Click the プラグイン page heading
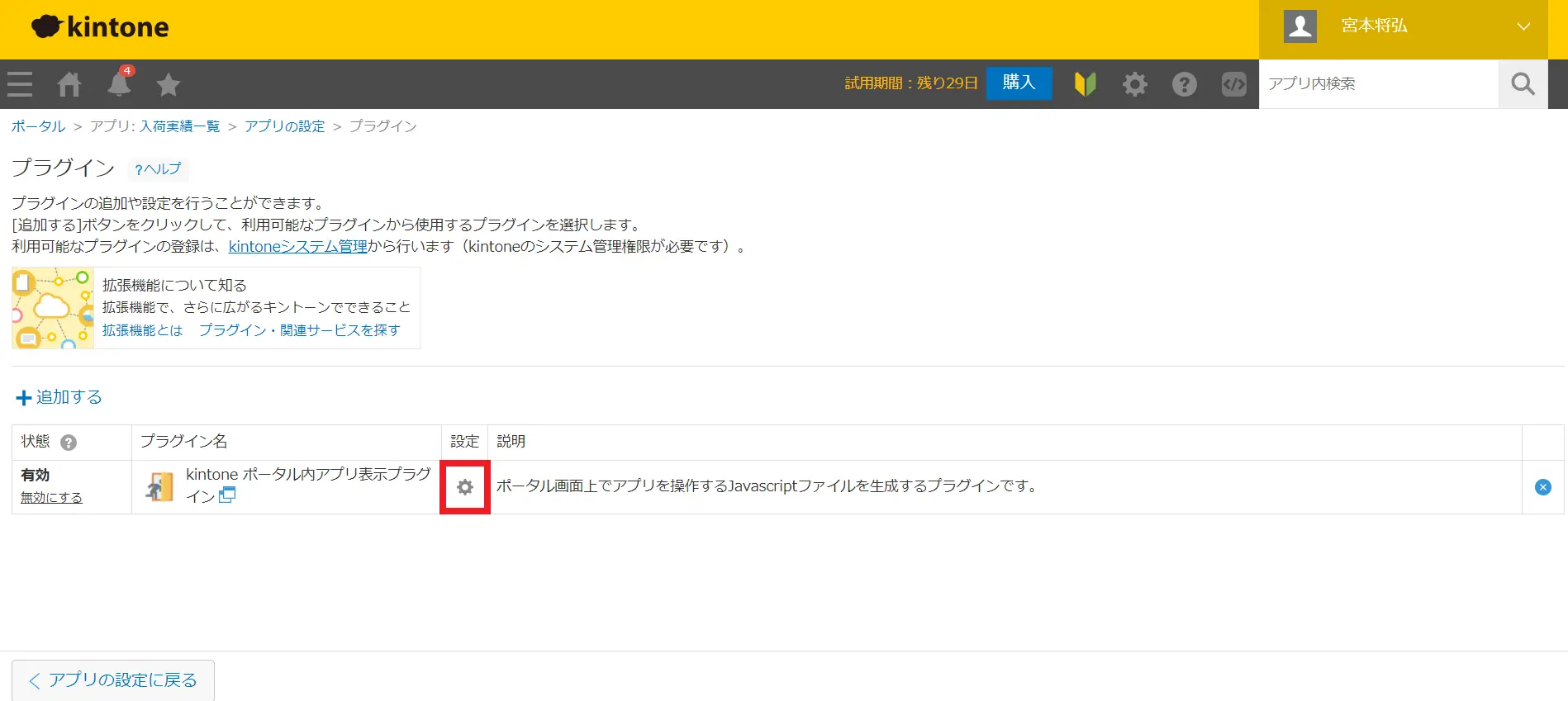 point(63,168)
